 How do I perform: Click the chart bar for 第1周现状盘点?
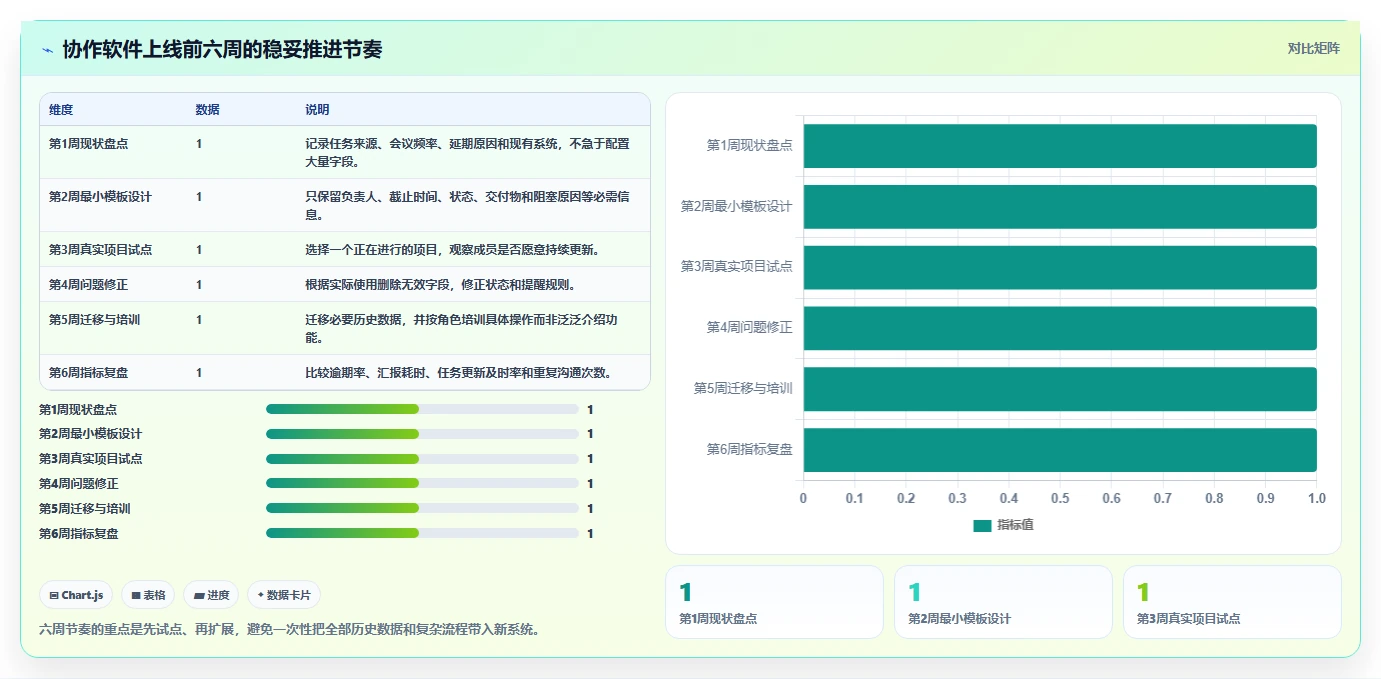pos(1060,146)
